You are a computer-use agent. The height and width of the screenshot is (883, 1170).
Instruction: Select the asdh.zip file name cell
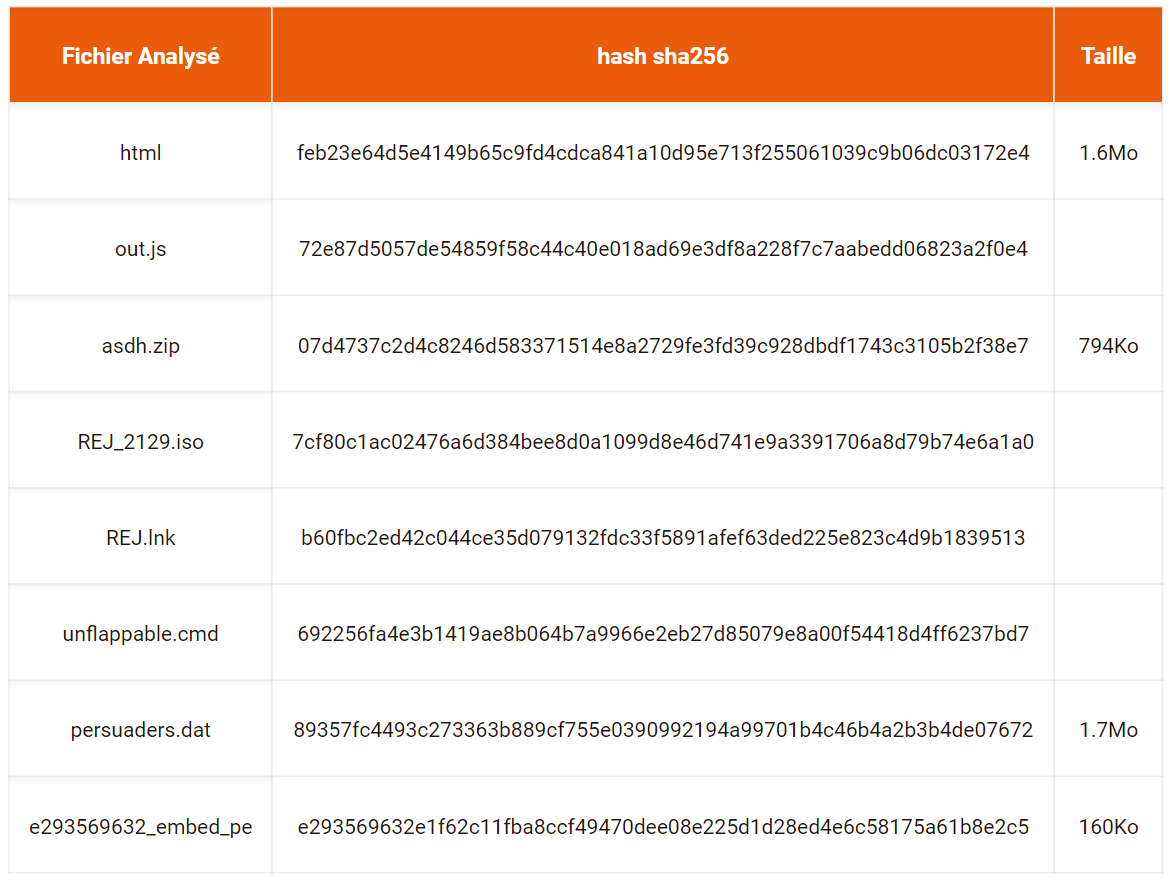tap(140, 346)
